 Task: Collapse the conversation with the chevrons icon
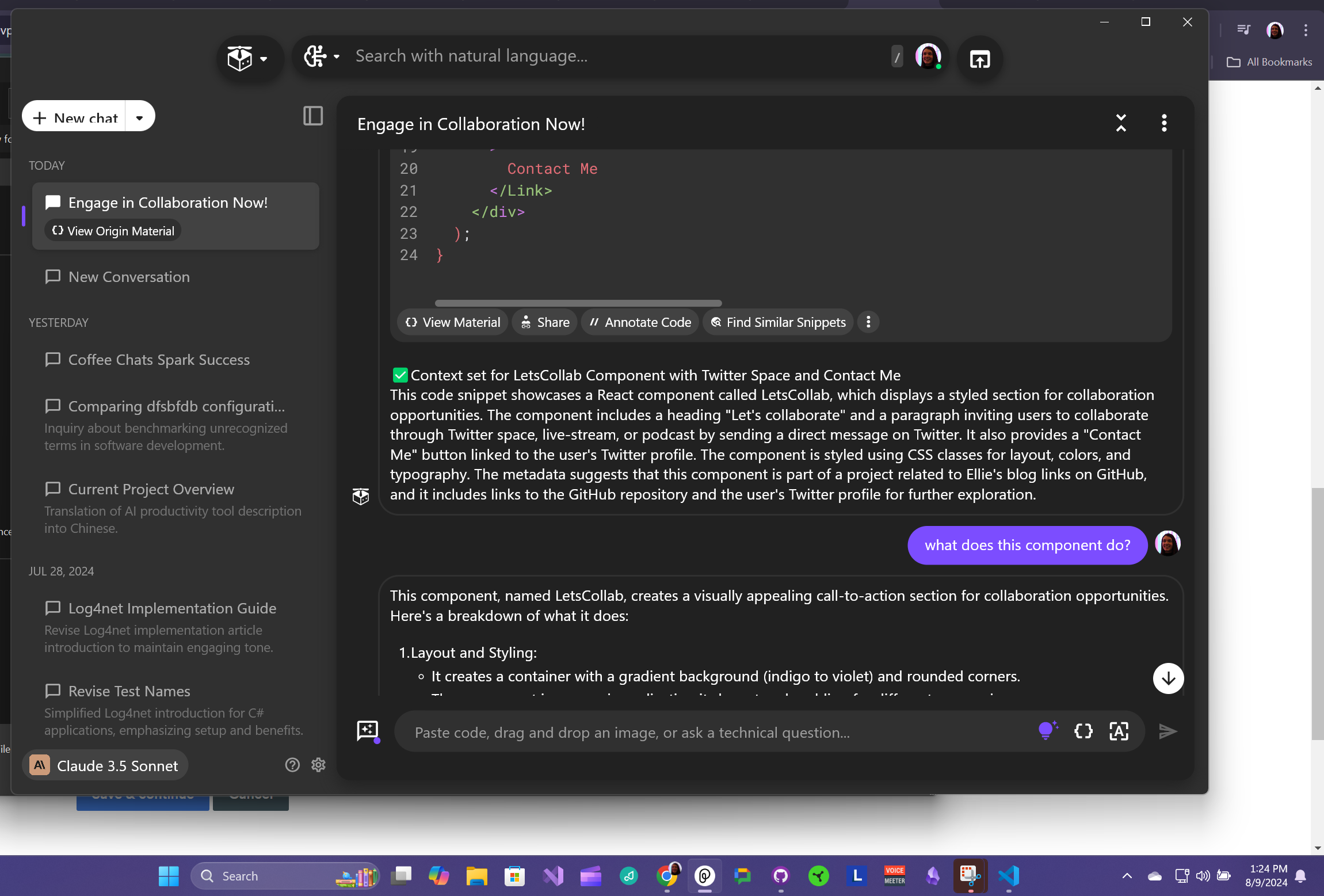point(1121,123)
